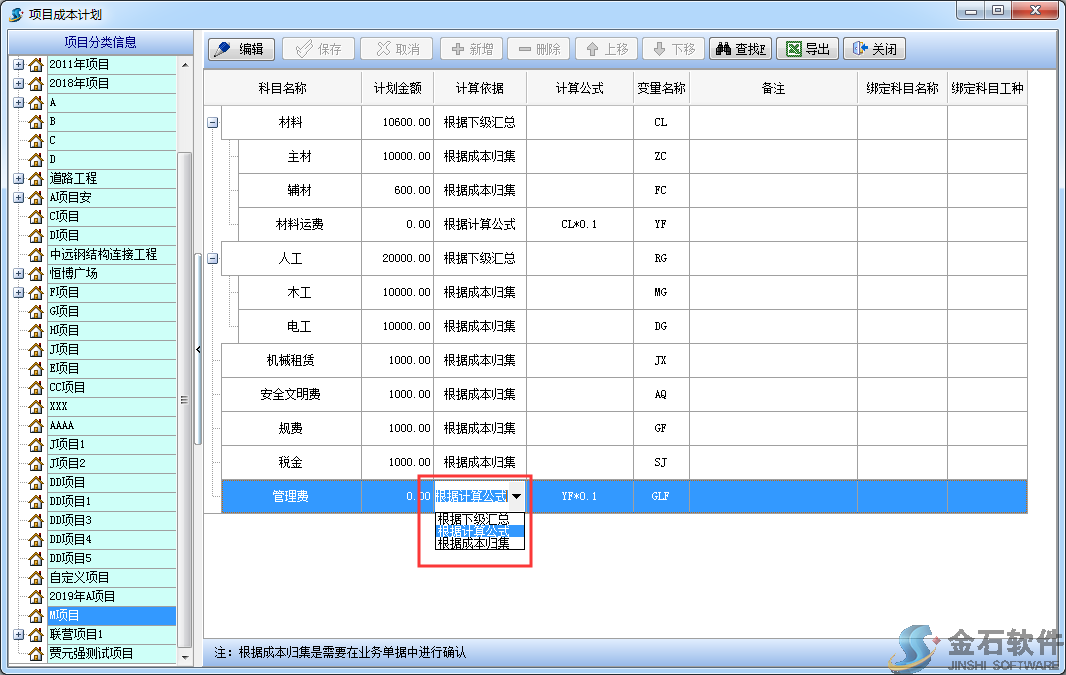This screenshot has height=675, width=1066.
Task: Open the 计算依据 dropdown on 管理费 row
Action: (517, 496)
